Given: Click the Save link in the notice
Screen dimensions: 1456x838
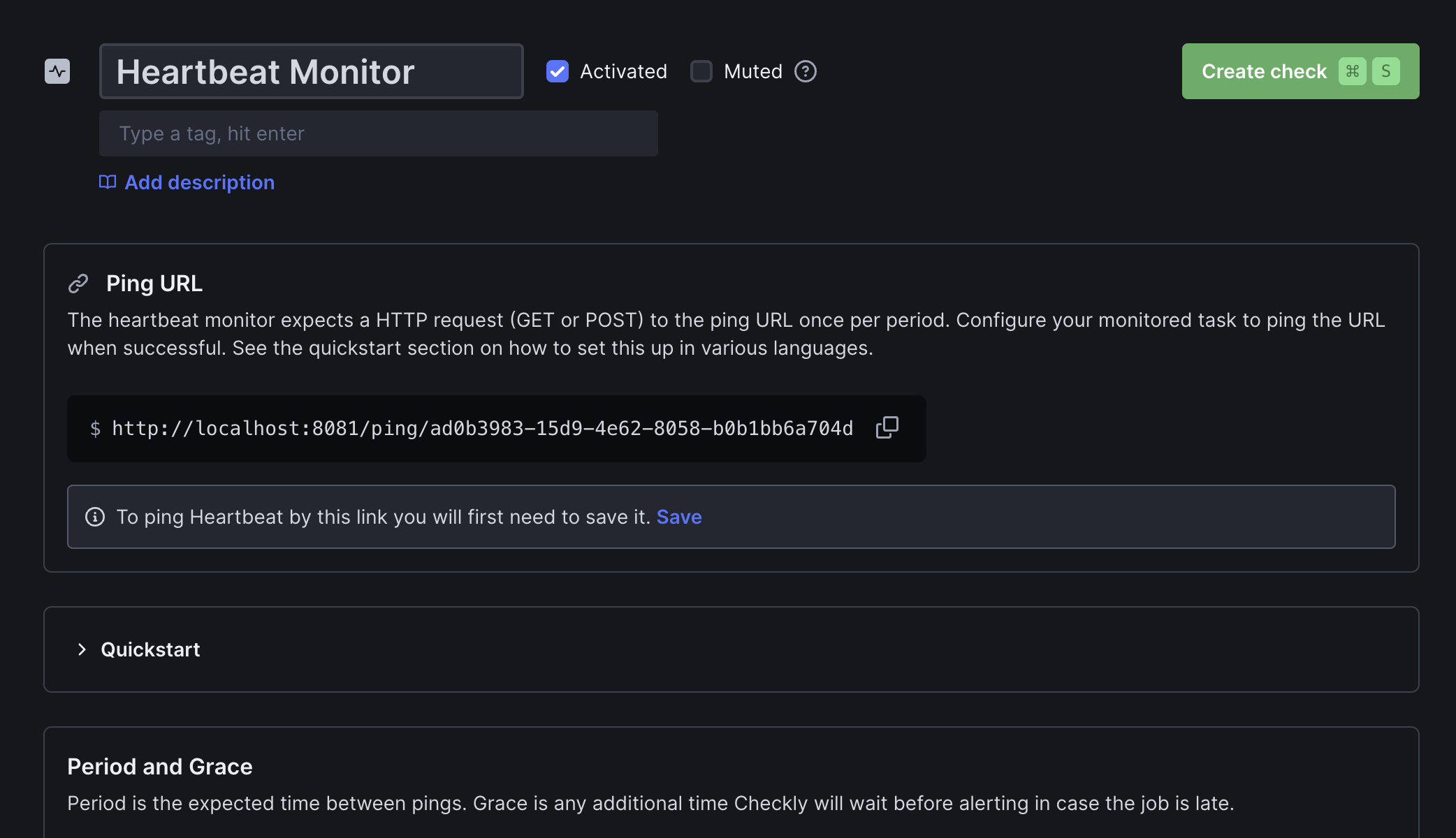Looking at the screenshot, I should tap(678, 517).
